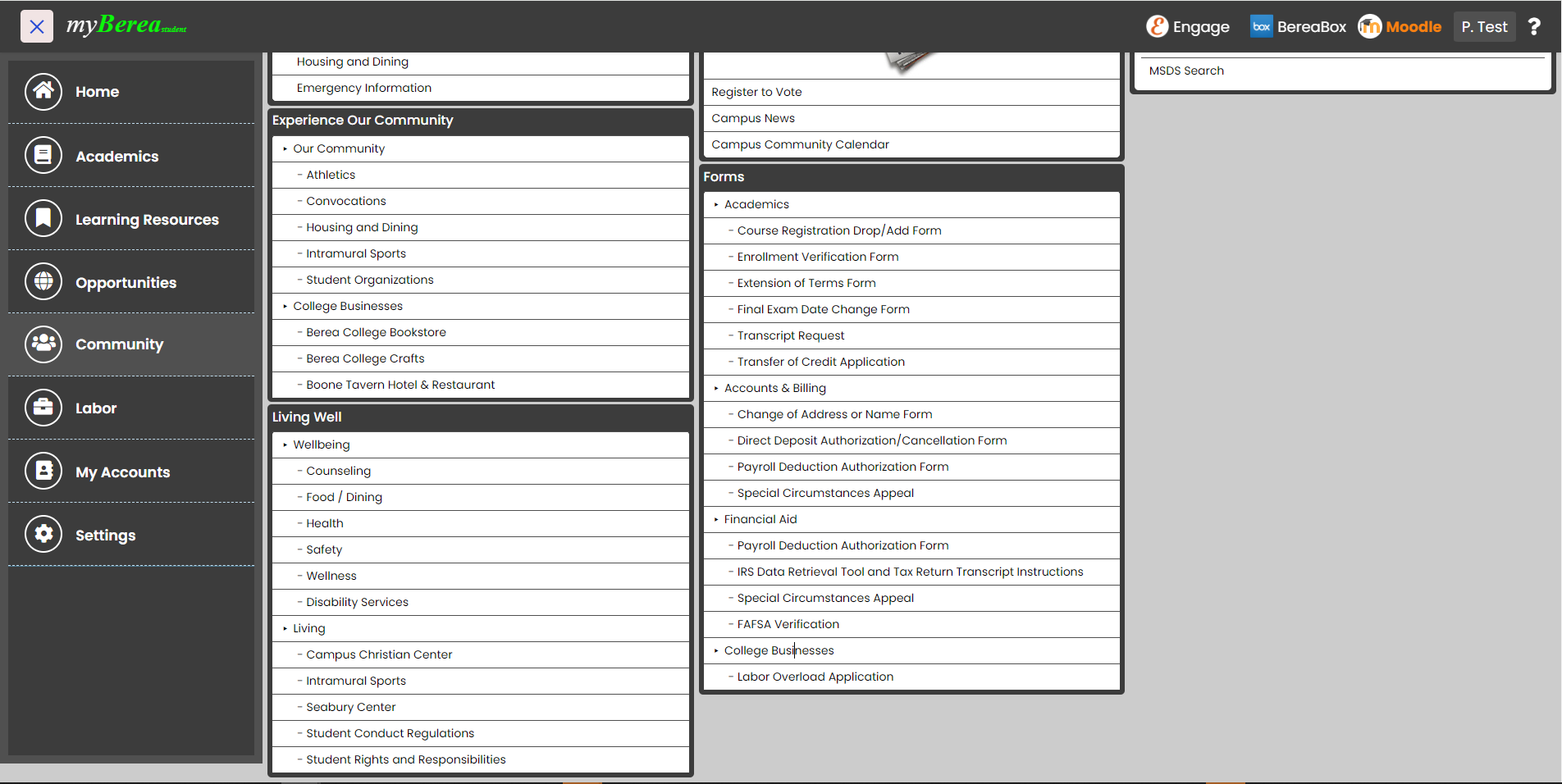Click the MSDS Search item
The image size is (1562, 784).
1186,71
